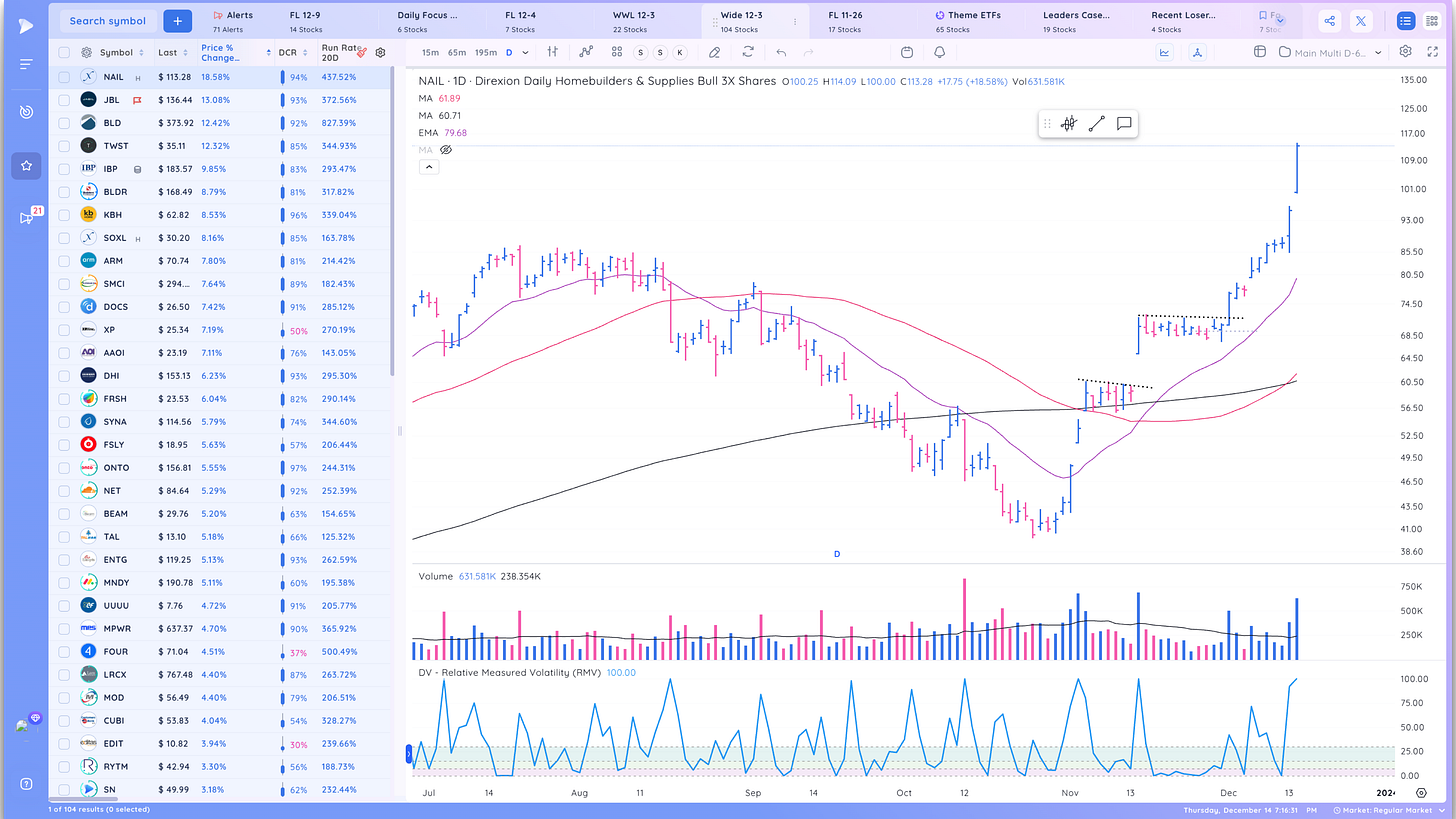Select the trend line tool in floating toolbar
The image size is (1456, 819).
tap(1097, 124)
